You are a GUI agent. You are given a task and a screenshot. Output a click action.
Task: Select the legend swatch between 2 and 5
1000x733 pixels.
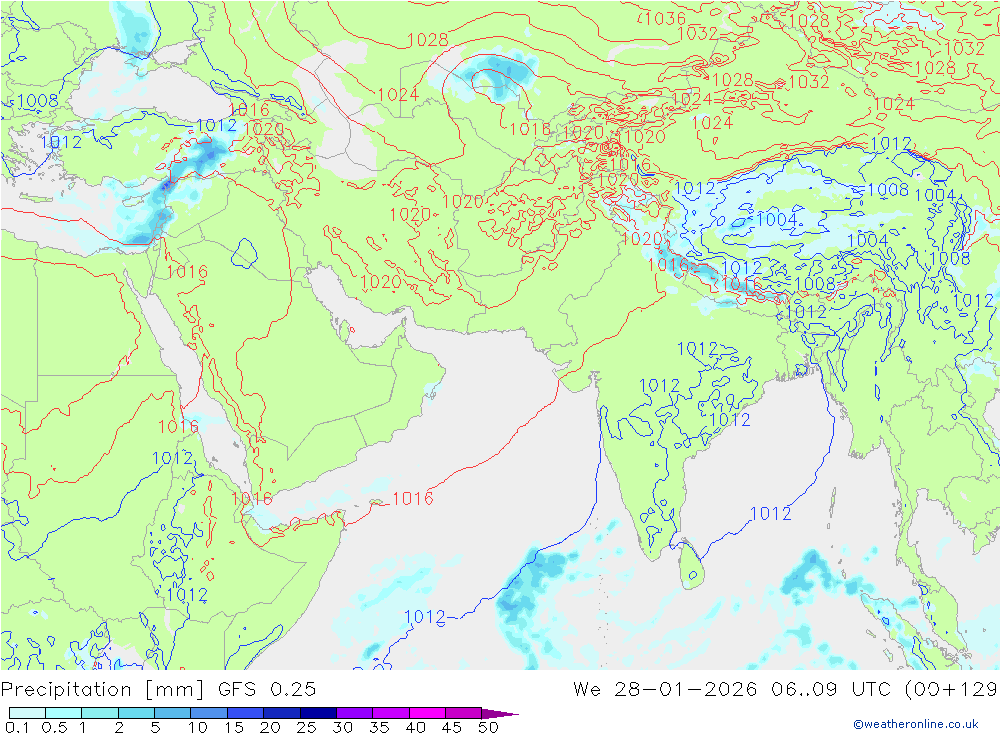coord(136,713)
